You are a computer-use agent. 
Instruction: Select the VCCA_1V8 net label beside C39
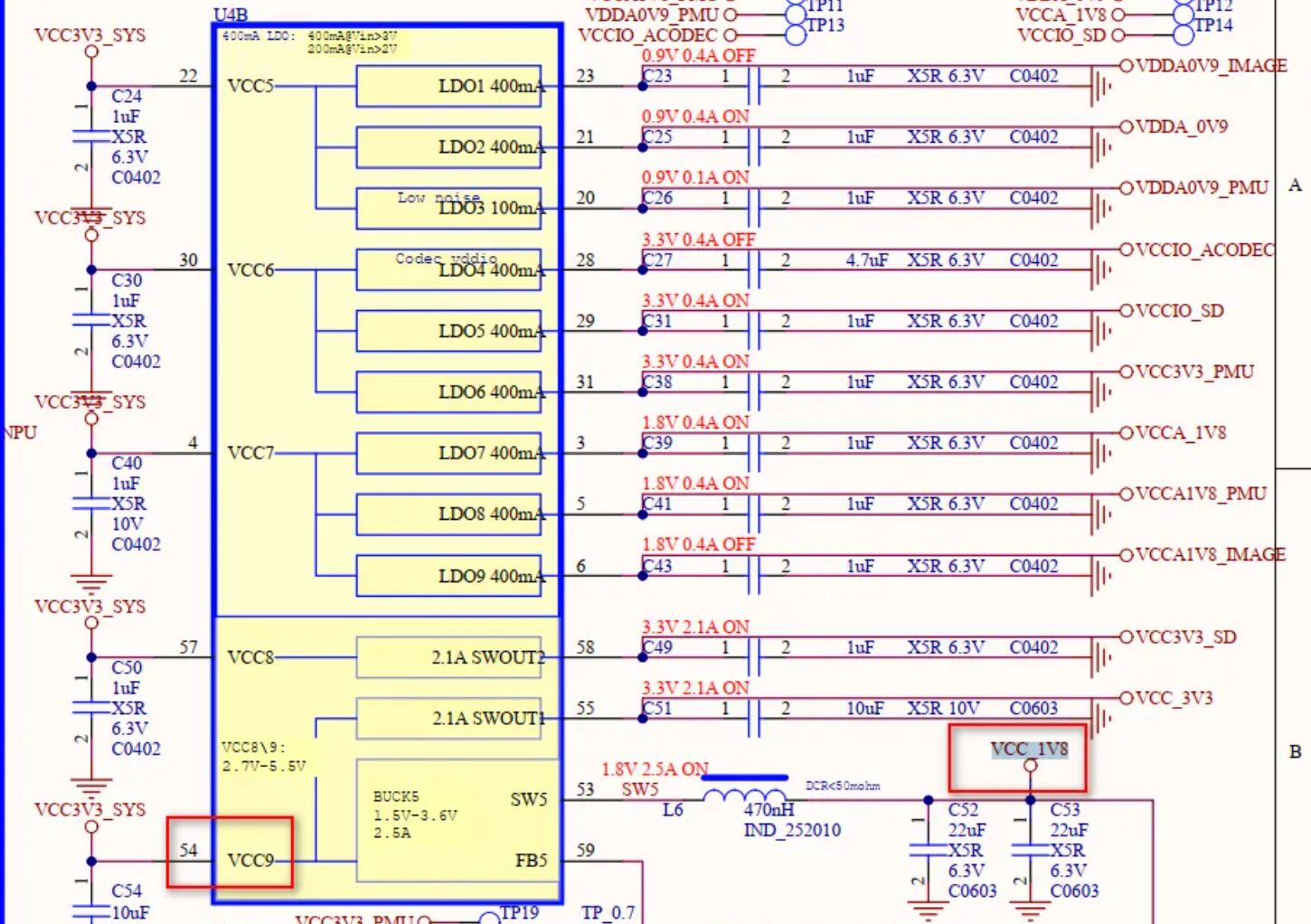click(1180, 432)
